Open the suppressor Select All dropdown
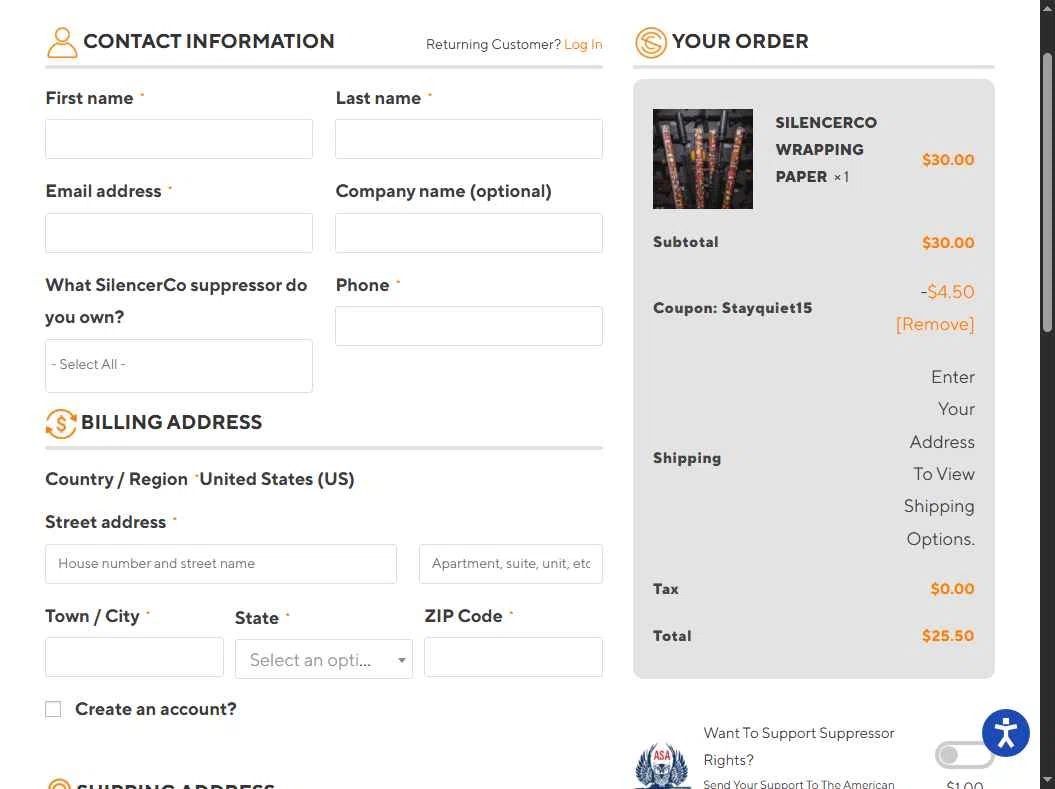The height and width of the screenshot is (789, 1055). 179,365
